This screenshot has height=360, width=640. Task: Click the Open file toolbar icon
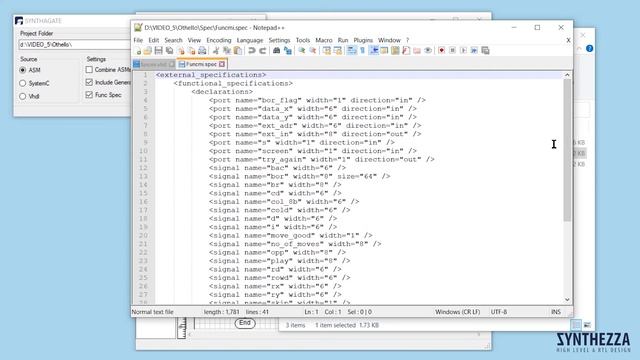148,51
